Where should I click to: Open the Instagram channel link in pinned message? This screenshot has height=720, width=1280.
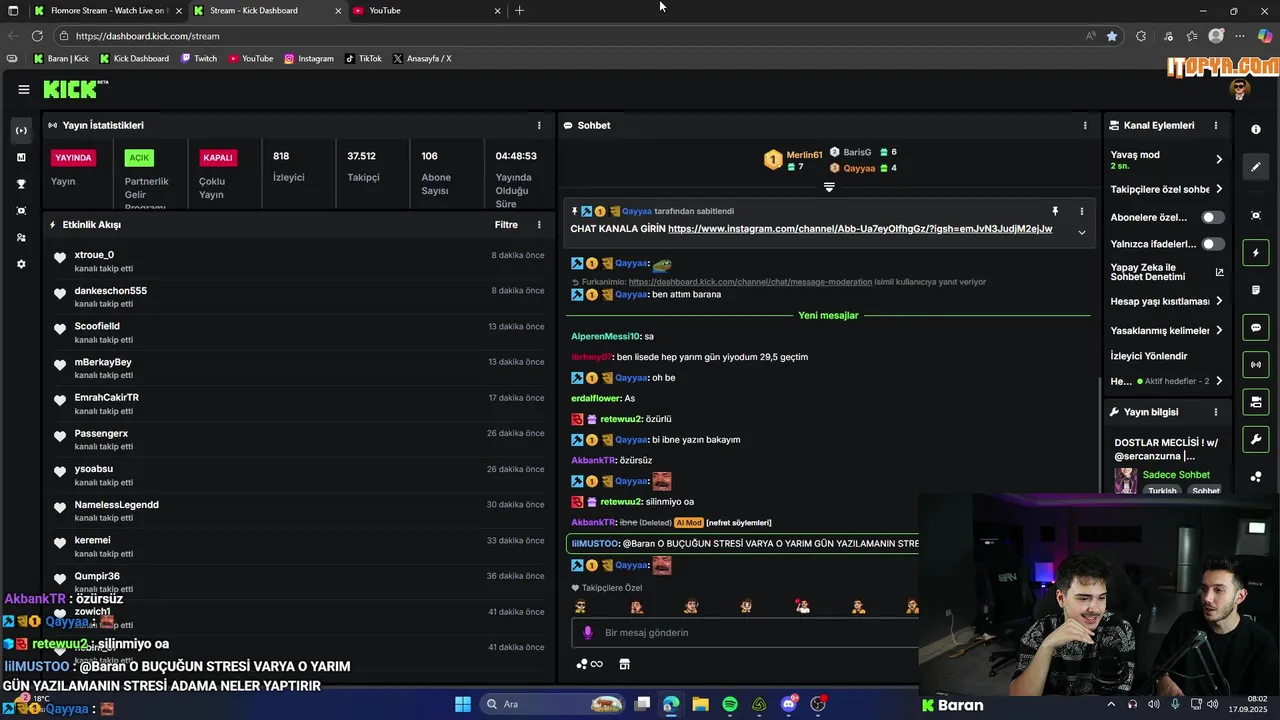(x=860, y=229)
